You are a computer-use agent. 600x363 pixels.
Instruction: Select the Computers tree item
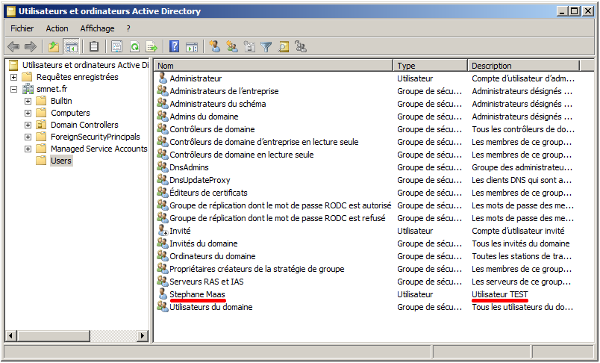[70, 113]
